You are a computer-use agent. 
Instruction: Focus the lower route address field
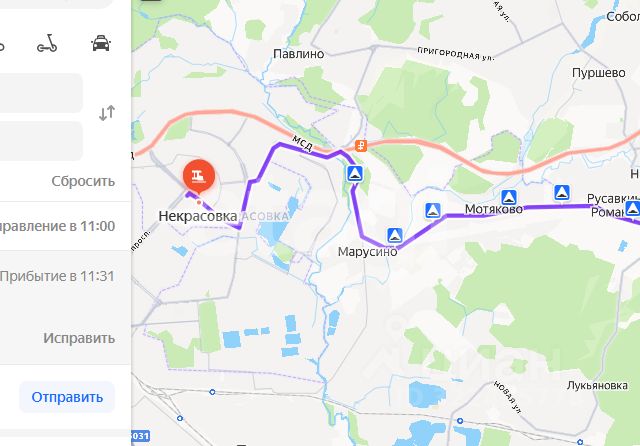pyautogui.click(x=41, y=141)
